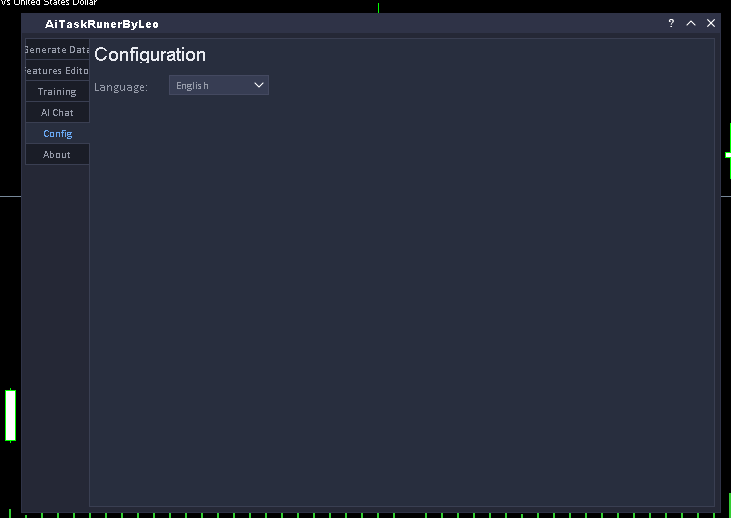Click the empty area of Configuration panel

(400, 300)
